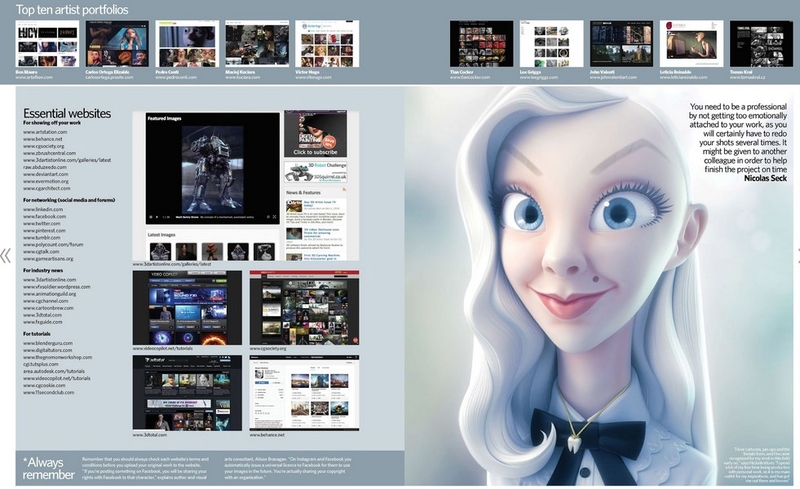This screenshot has width=800, height=489.
Task: Click www.tiancocker.com portfolio URL
Action: pos(470,77)
